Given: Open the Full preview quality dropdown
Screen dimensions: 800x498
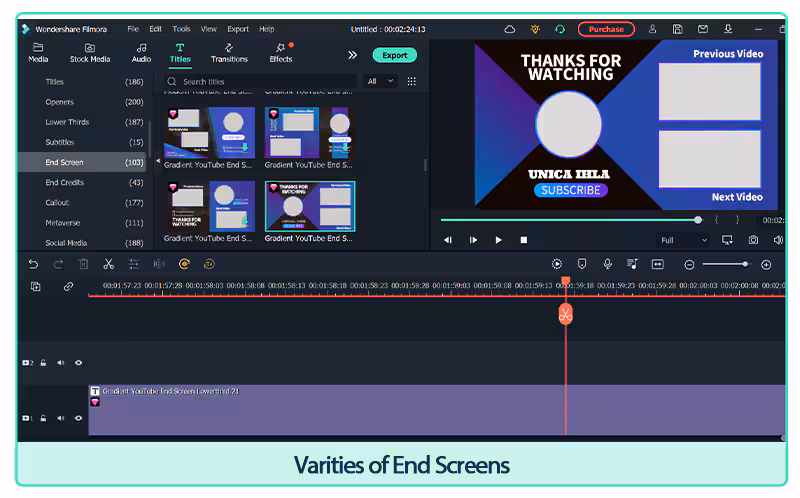Looking at the screenshot, I should coord(683,240).
